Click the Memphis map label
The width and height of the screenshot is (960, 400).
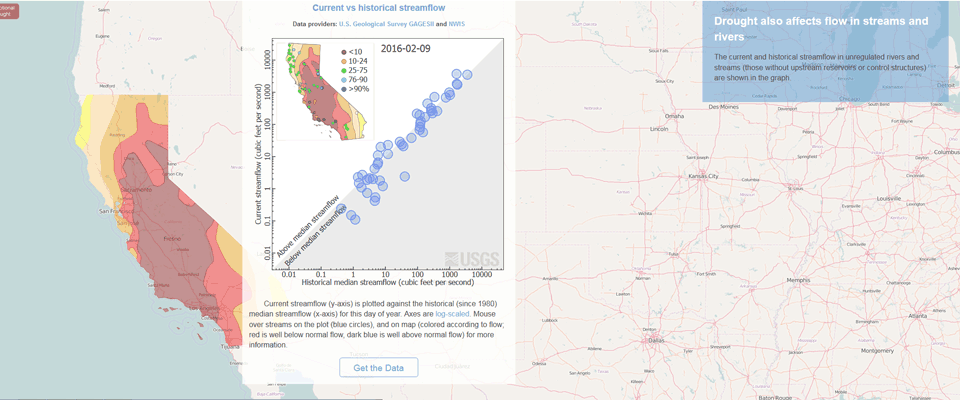click(799, 279)
